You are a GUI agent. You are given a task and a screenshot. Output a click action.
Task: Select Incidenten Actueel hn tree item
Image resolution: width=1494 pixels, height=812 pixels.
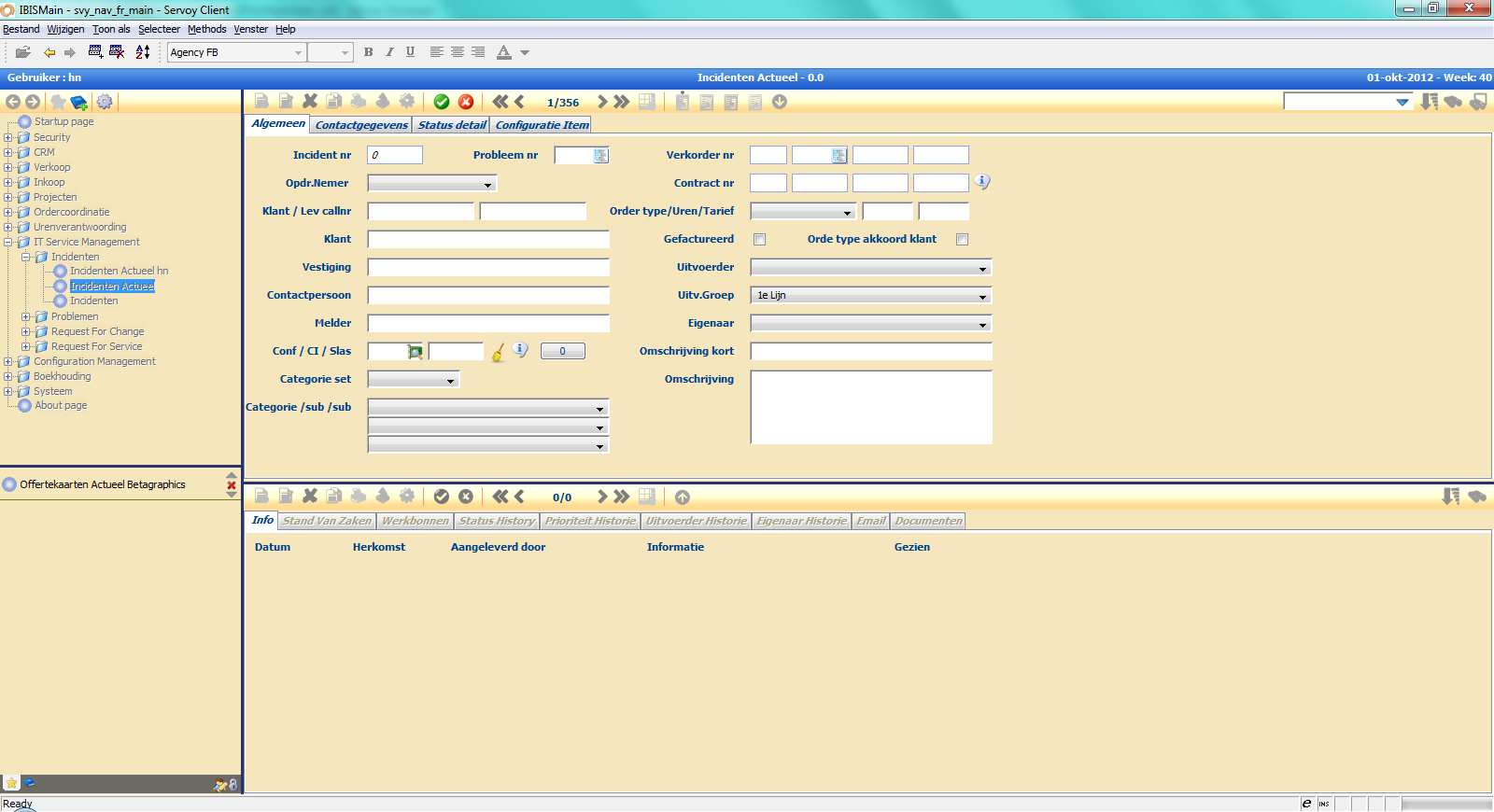click(119, 271)
